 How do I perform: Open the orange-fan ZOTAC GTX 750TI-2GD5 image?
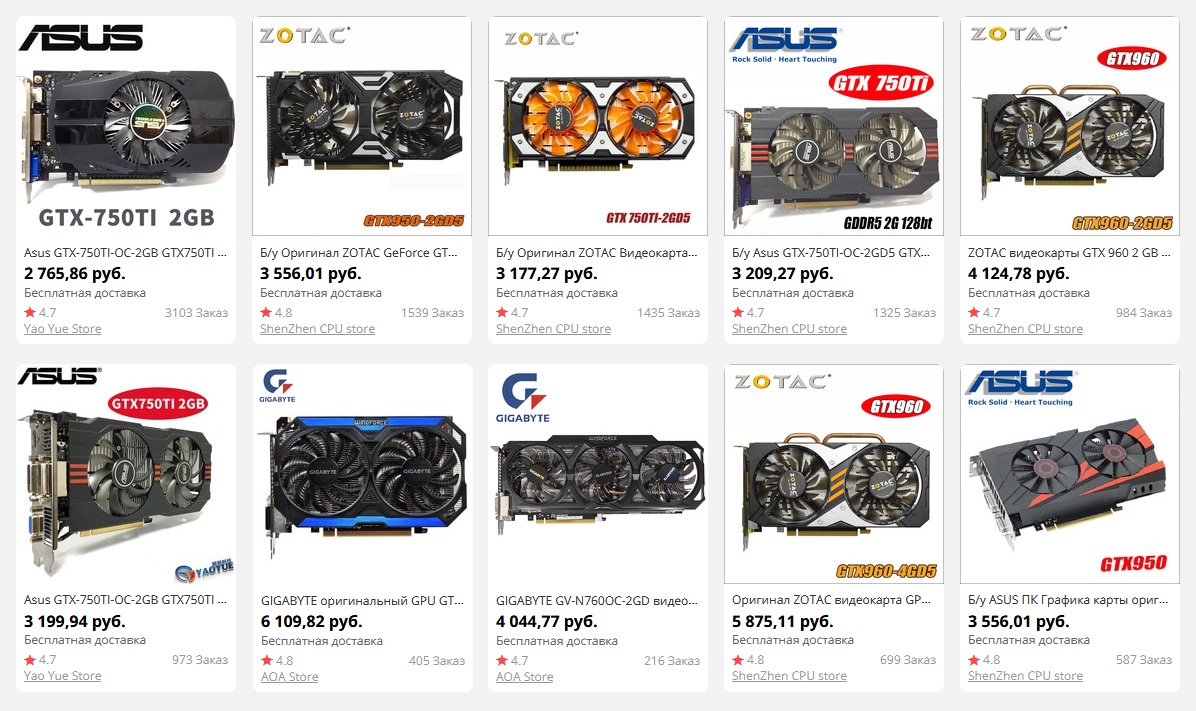pyautogui.click(x=598, y=126)
